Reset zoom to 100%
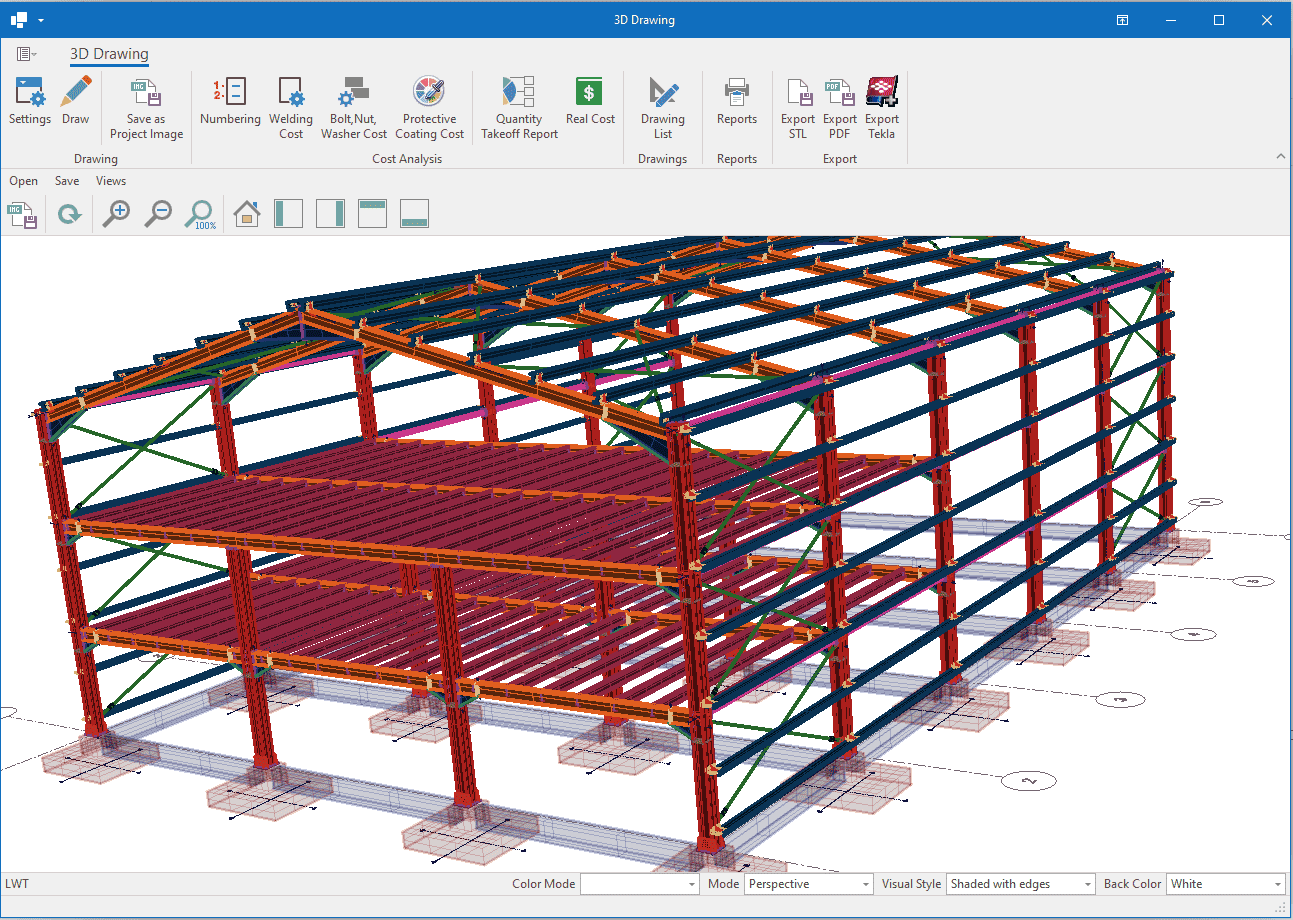This screenshot has width=1293, height=920. click(201, 214)
